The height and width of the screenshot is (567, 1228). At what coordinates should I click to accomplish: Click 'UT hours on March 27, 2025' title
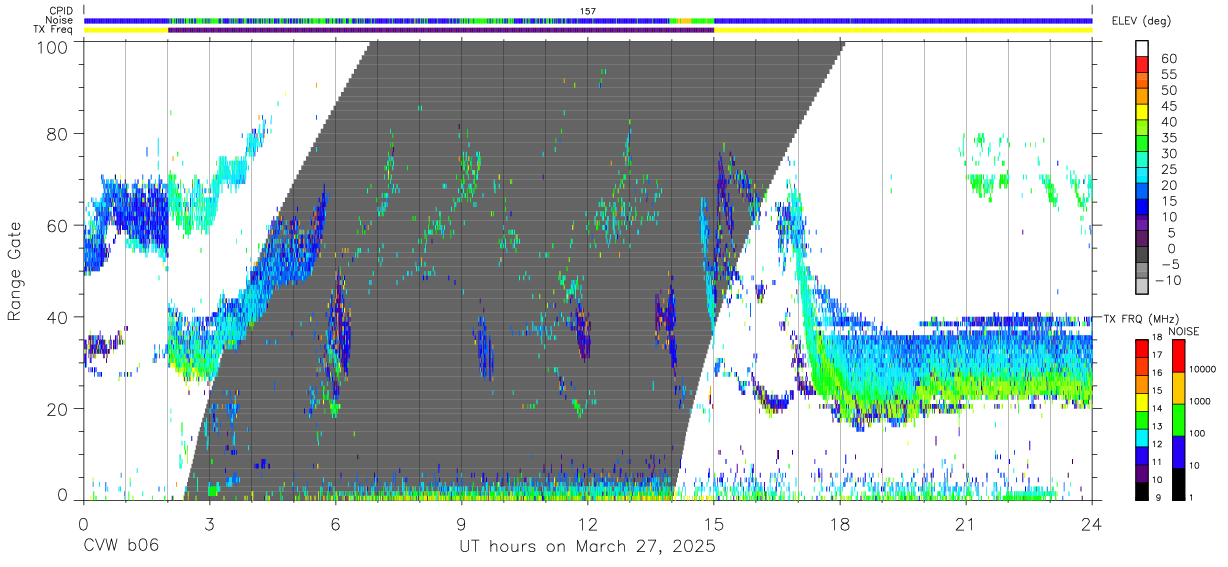[x=587, y=547]
